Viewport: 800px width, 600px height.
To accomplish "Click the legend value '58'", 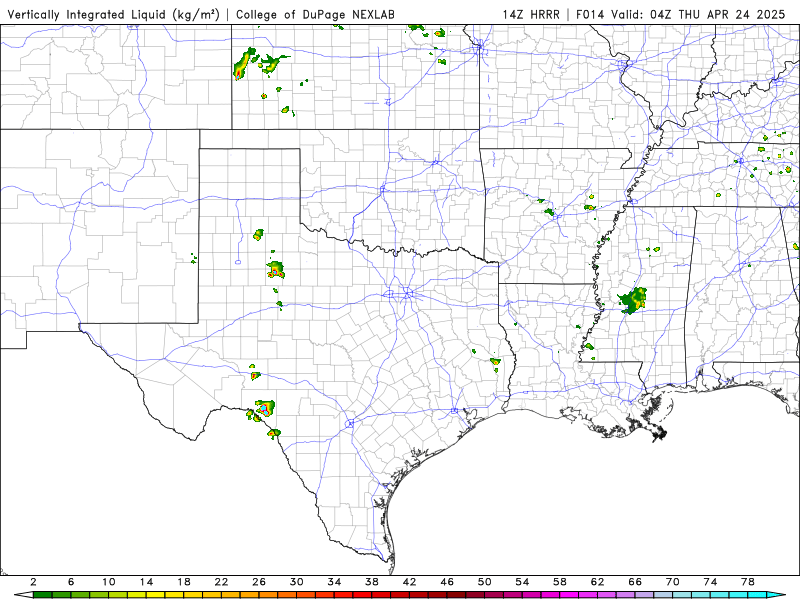I will 560,582.
